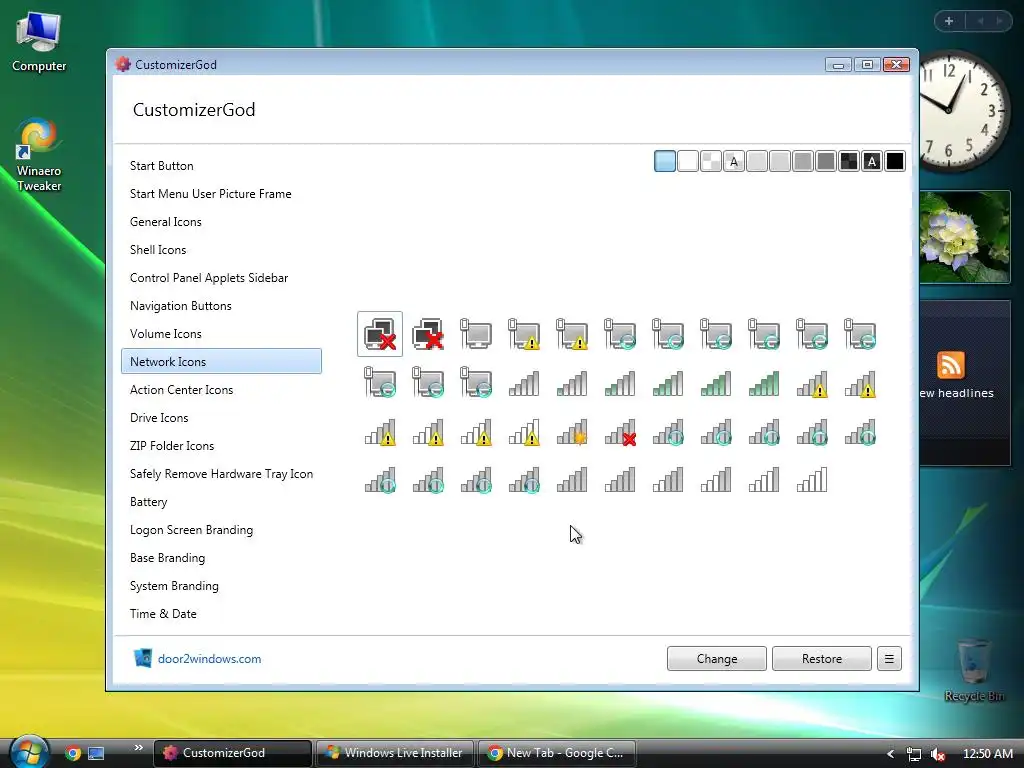Viewport: 1024px width, 768px height.
Task: Click the network status tray icon
Action: (x=914, y=754)
